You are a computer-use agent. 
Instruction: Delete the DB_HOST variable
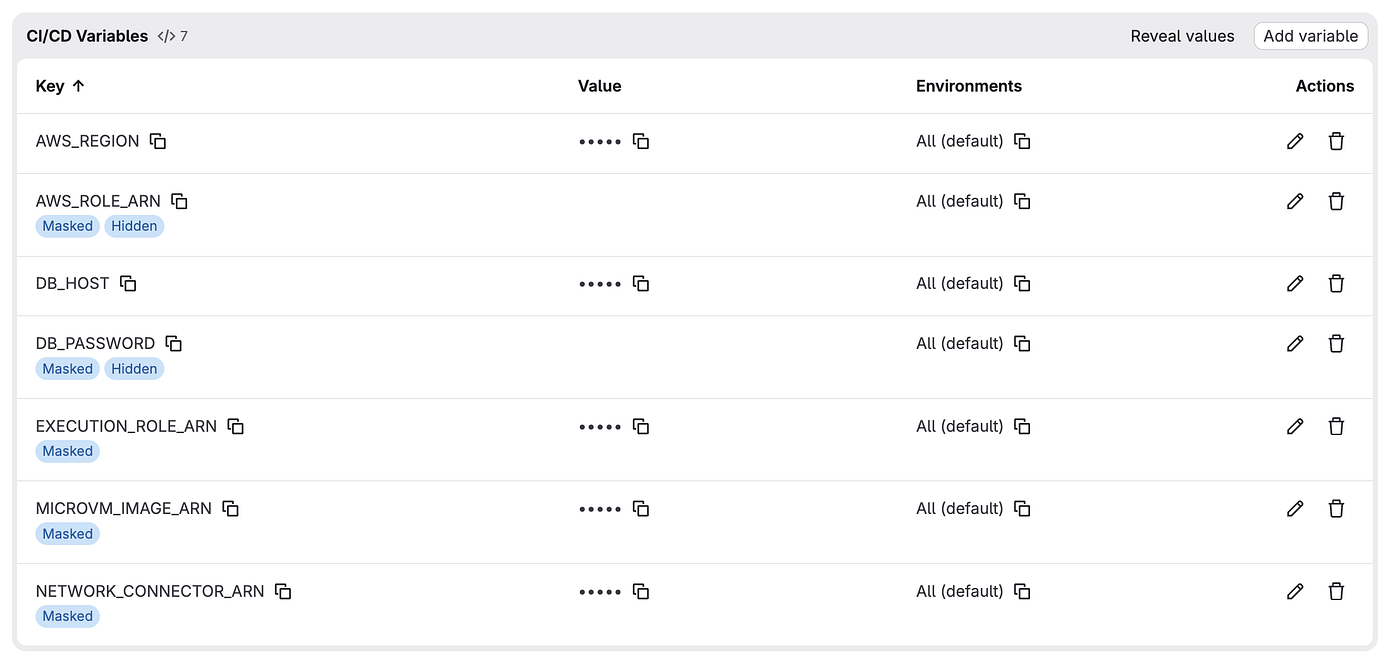click(1336, 283)
